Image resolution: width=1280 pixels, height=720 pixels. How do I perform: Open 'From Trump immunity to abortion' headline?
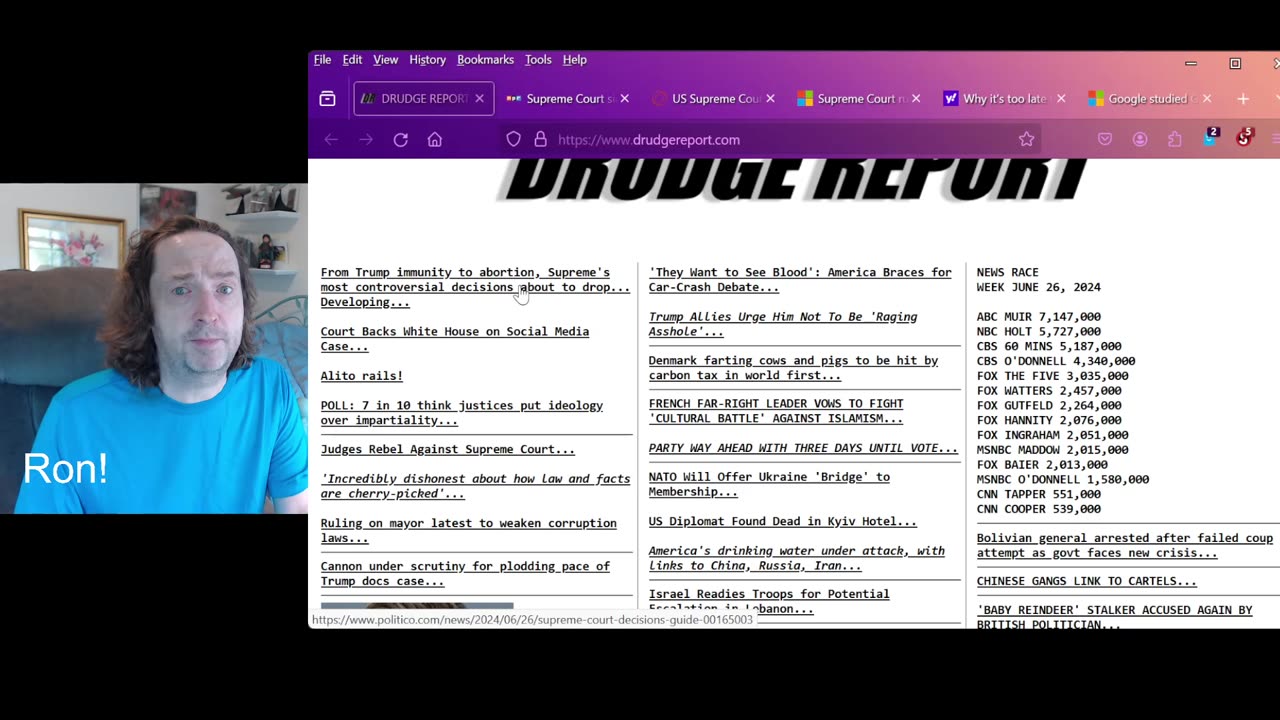475,287
